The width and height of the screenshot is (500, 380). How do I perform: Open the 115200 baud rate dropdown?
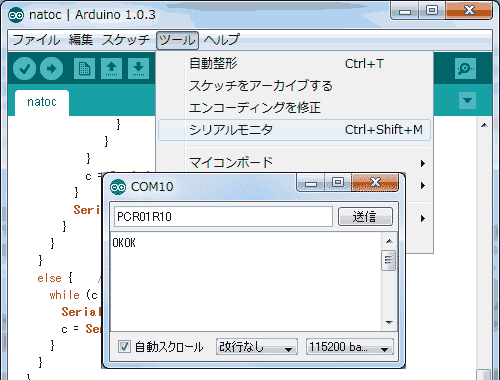[350, 347]
